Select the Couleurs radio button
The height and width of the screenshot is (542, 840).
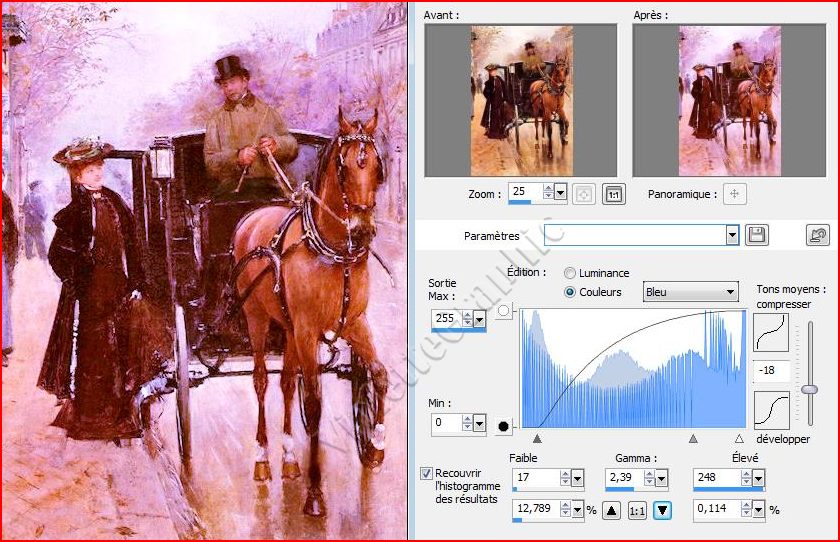pos(570,292)
